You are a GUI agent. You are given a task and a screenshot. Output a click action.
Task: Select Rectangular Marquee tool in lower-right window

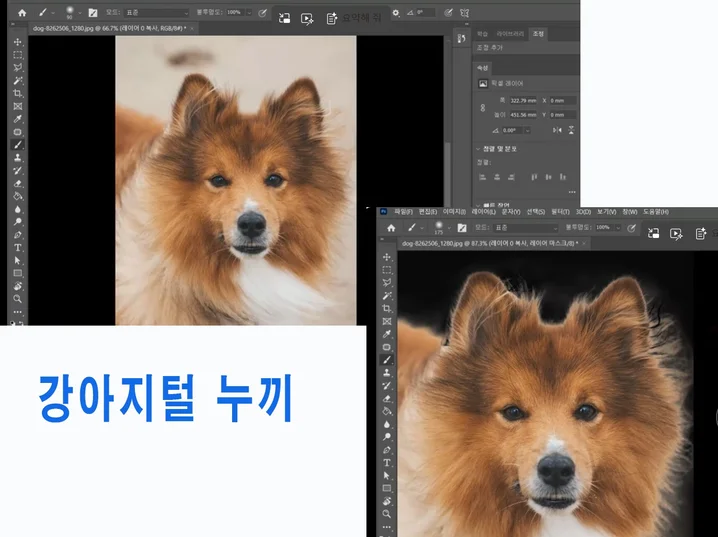[x=387, y=270]
